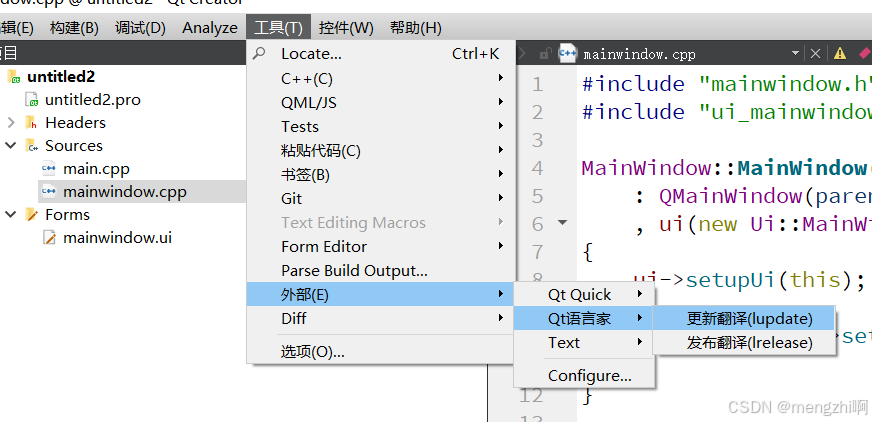Open Configure... for external tools
Screen dimensions: 872x422
pyautogui.click(x=584, y=376)
